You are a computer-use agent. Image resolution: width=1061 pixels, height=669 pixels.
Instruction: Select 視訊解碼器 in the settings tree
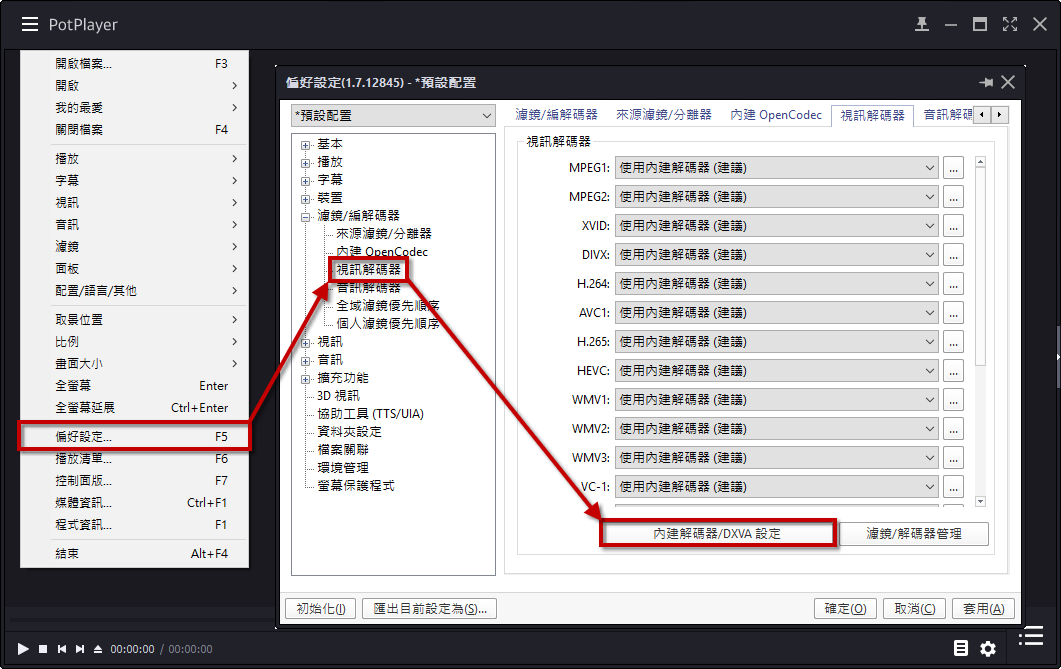point(369,270)
